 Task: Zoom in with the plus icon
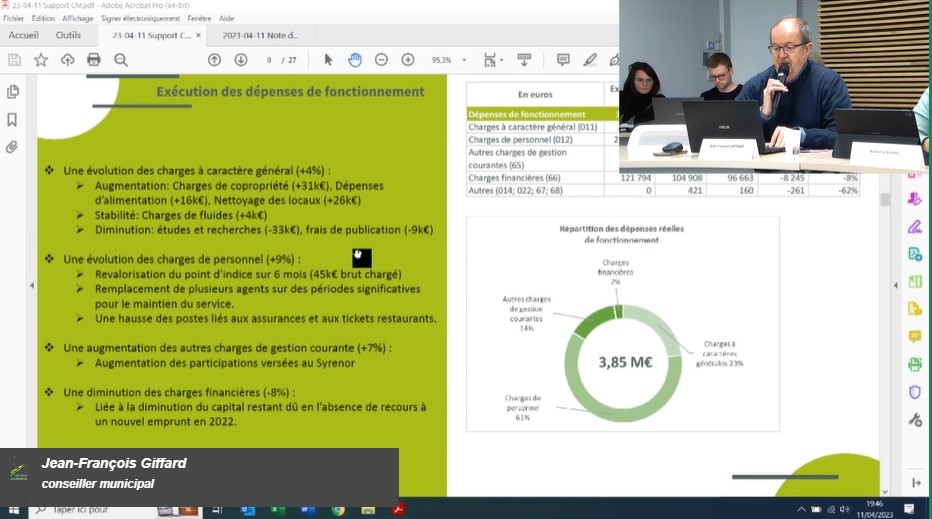tap(408, 60)
